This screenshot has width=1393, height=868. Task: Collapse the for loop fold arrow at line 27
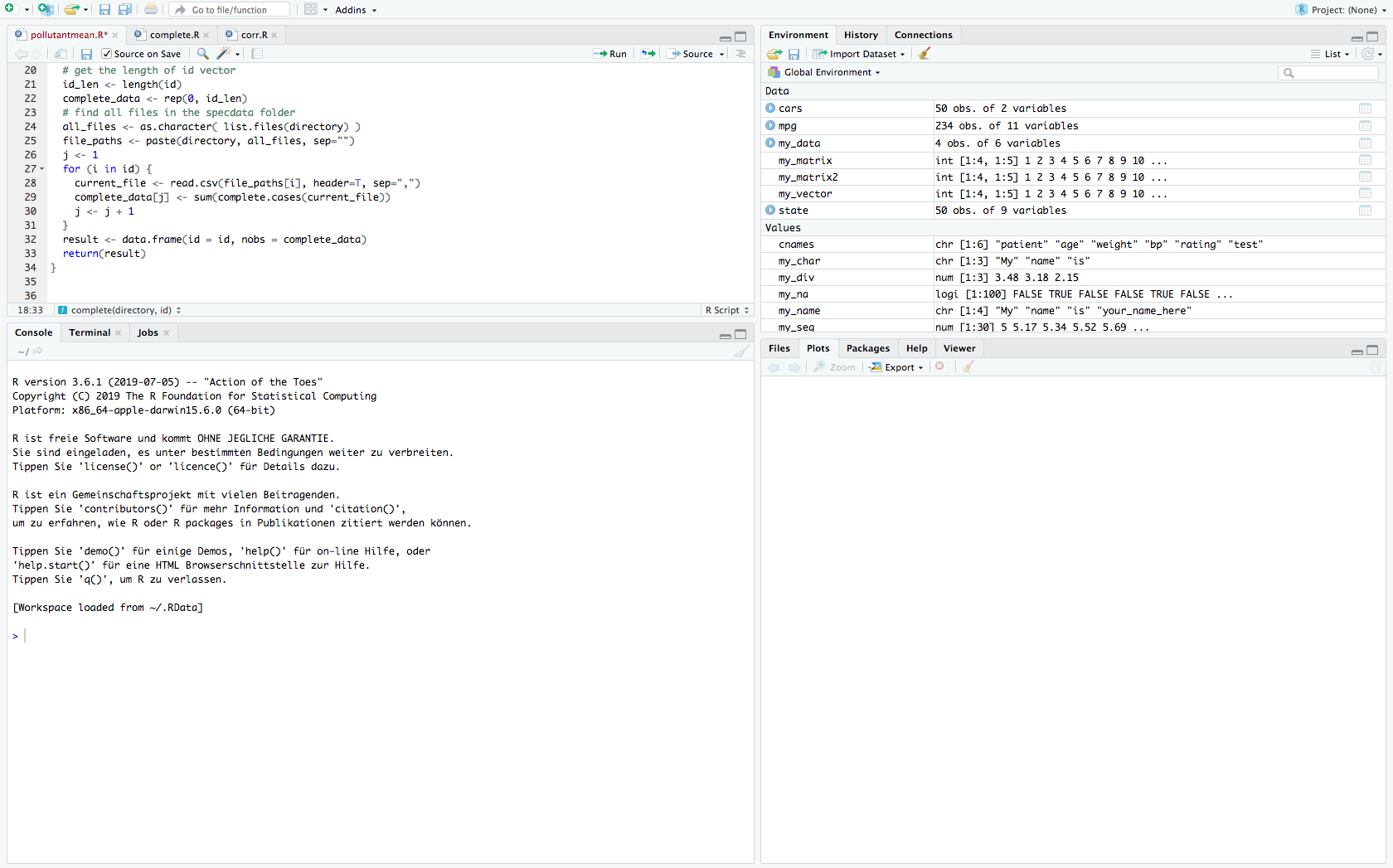(42, 169)
